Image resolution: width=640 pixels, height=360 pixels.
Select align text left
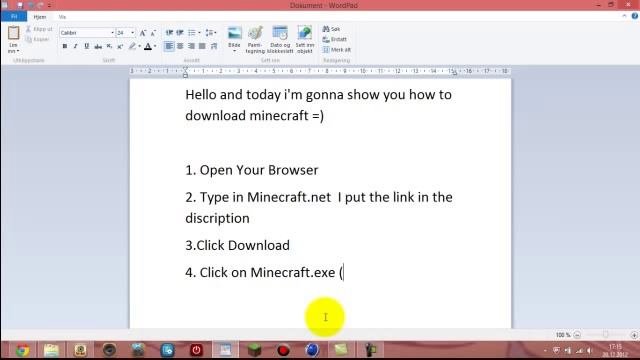[x=169, y=47]
